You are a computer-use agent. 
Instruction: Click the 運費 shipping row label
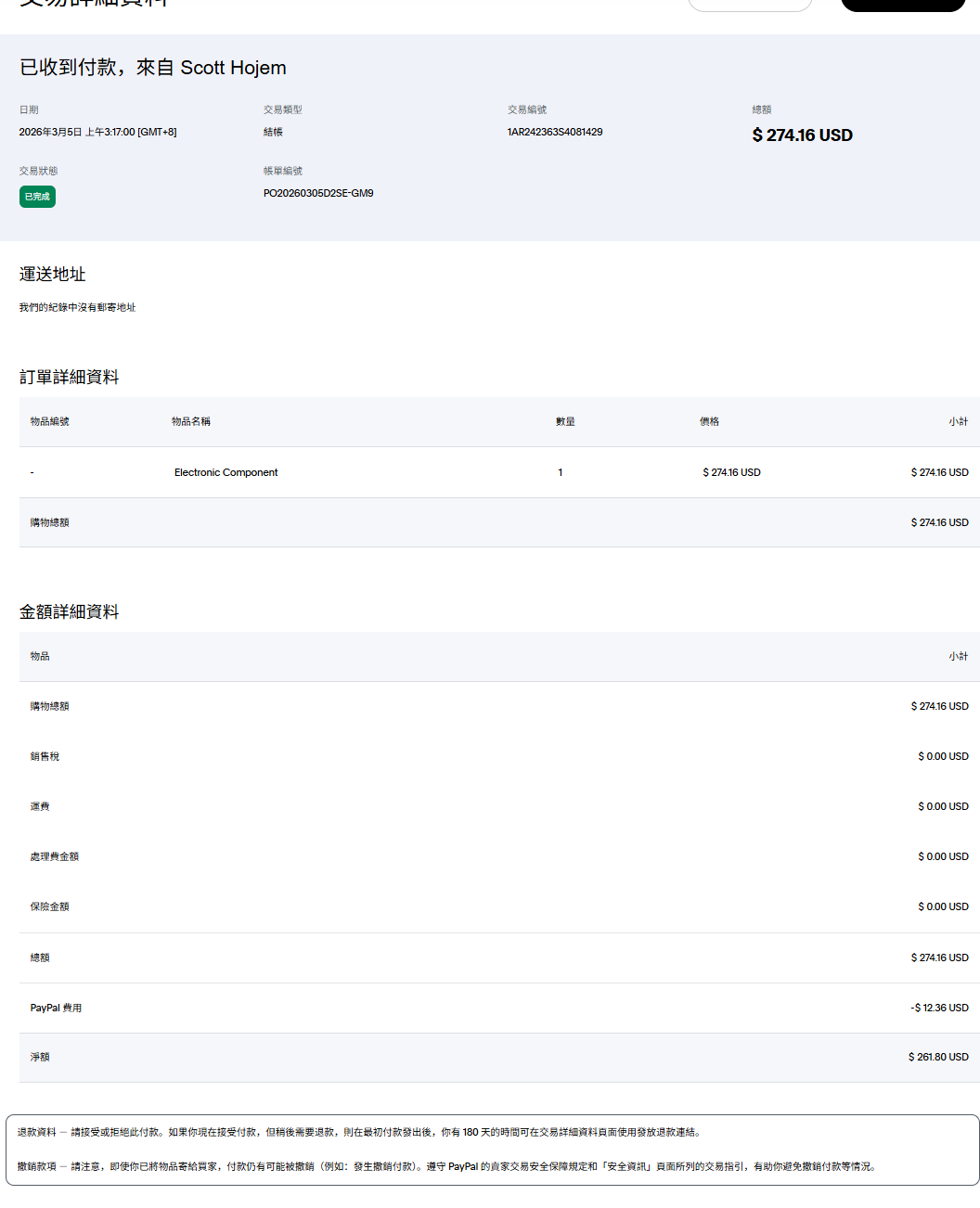[x=40, y=806]
